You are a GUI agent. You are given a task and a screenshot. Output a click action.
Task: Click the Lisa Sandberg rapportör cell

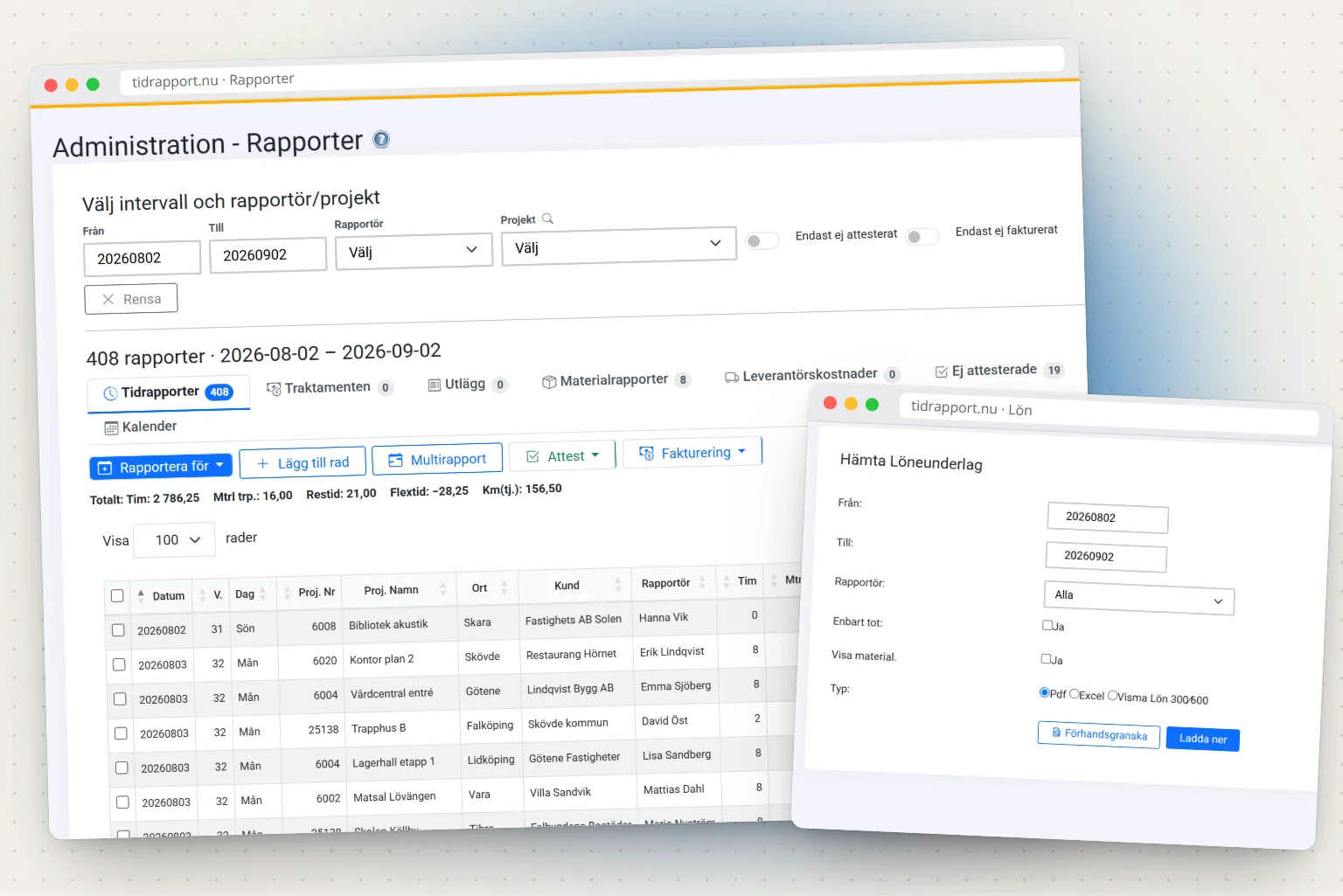click(x=678, y=754)
